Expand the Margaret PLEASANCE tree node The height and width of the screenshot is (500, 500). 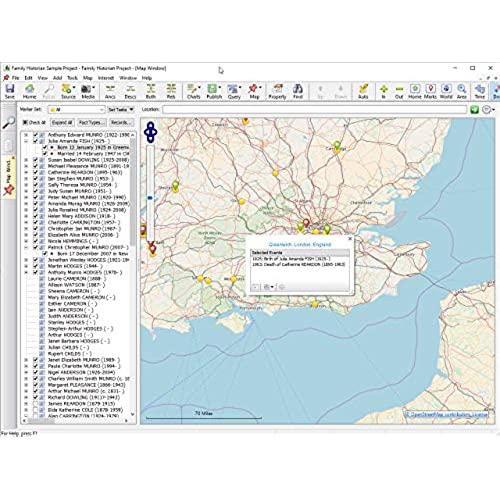(x=26, y=385)
